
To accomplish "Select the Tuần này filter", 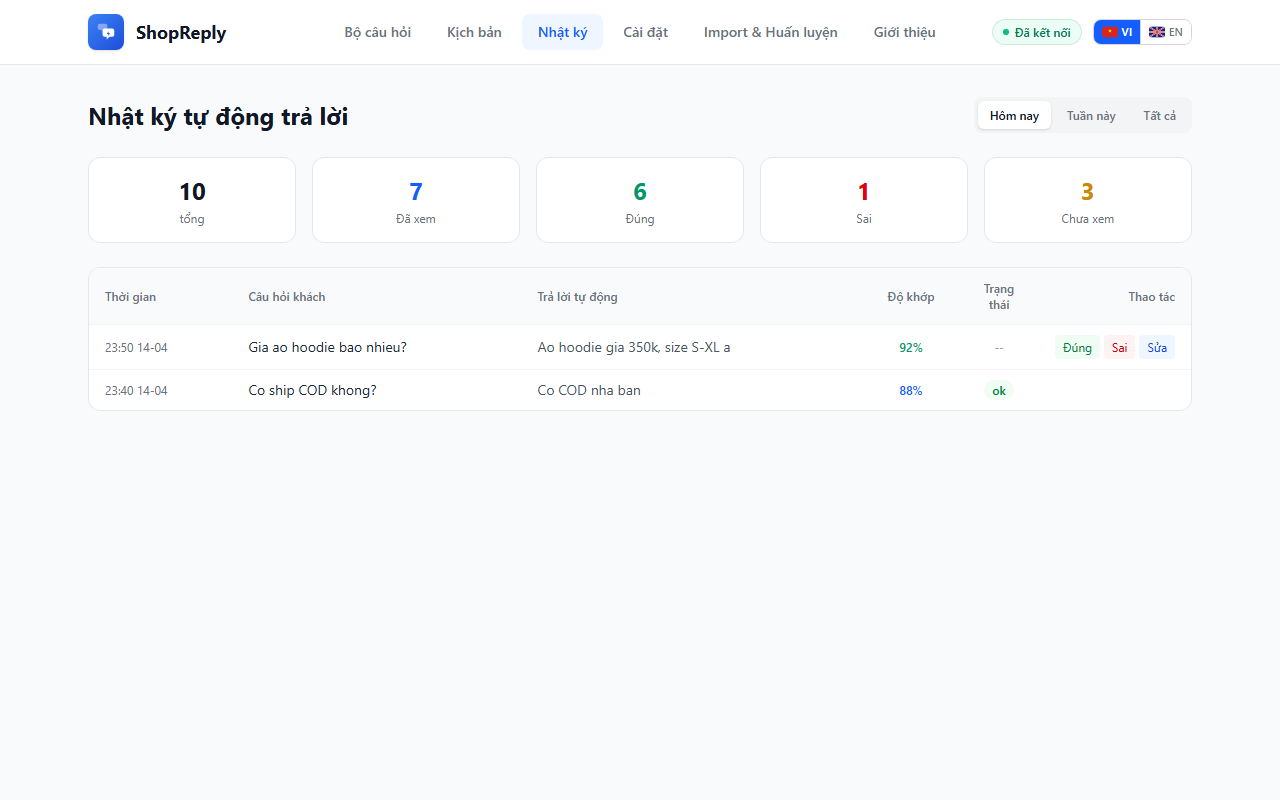I will [x=1091, y=115].
